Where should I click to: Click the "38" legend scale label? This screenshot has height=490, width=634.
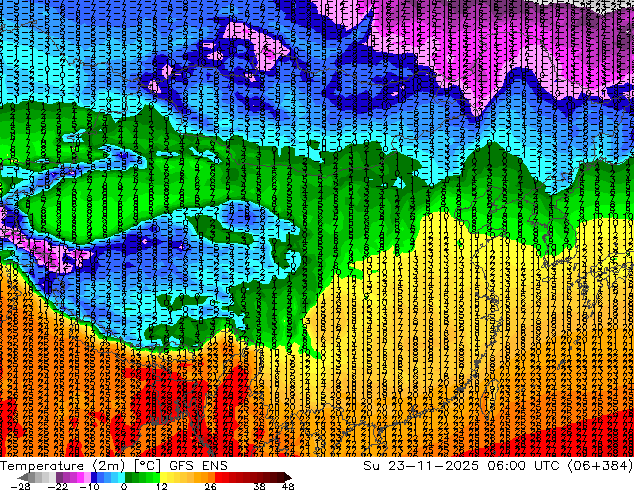tap(259, 486)
